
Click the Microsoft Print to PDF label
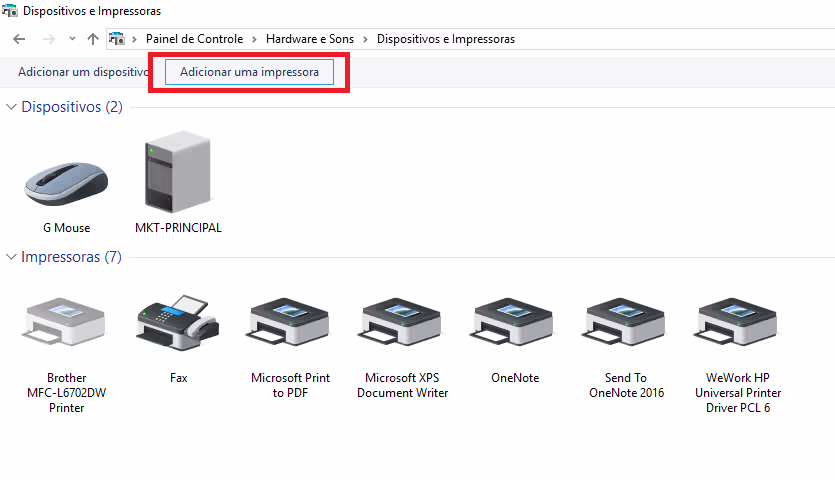click(x=290, y=385)
